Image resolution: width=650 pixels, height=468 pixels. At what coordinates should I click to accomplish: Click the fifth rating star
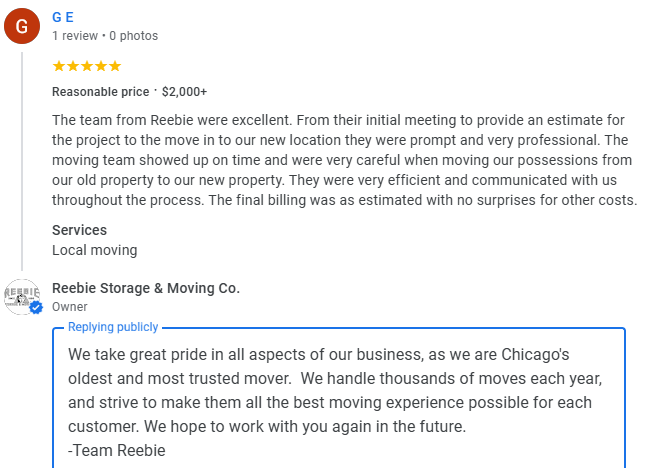point(114,66)
